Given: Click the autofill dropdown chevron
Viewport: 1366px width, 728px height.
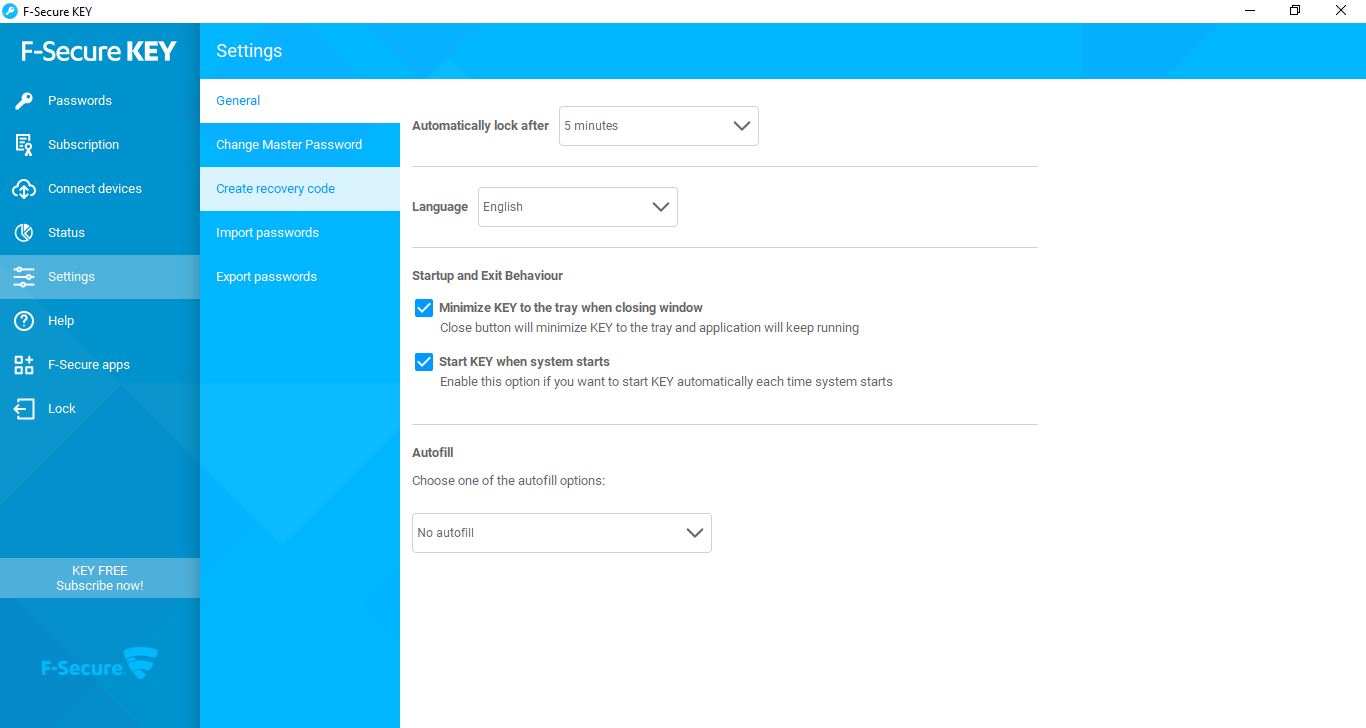Looking at the screenshot, I should (695, 533).
